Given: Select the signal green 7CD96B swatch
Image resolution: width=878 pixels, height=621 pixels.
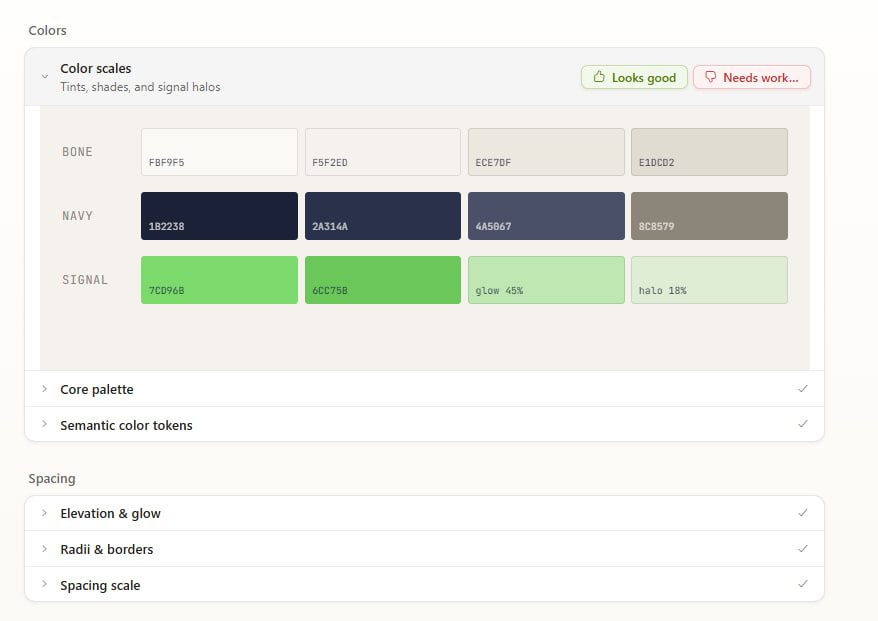Looking at the screenshot, I should [x=220, y=280].
